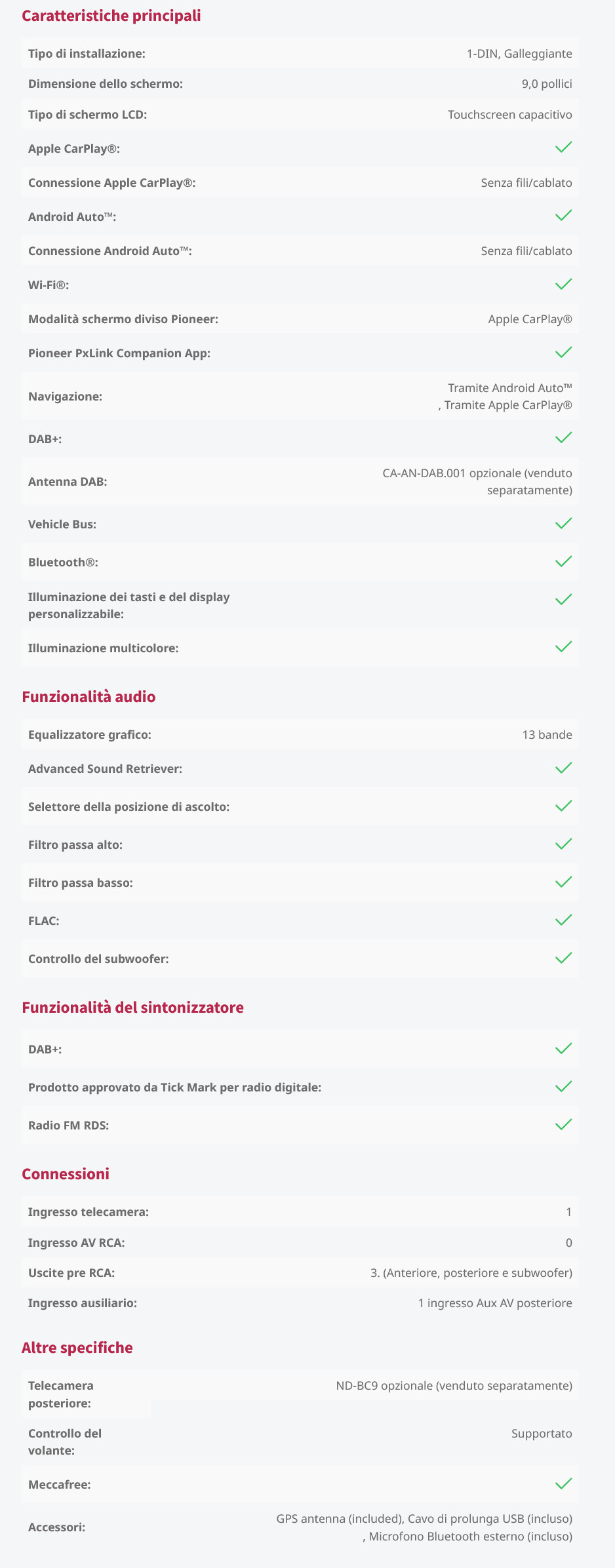
Task: Click the ND-BC9 opzionale rear camera text
Action: [x=454, y=1386]
